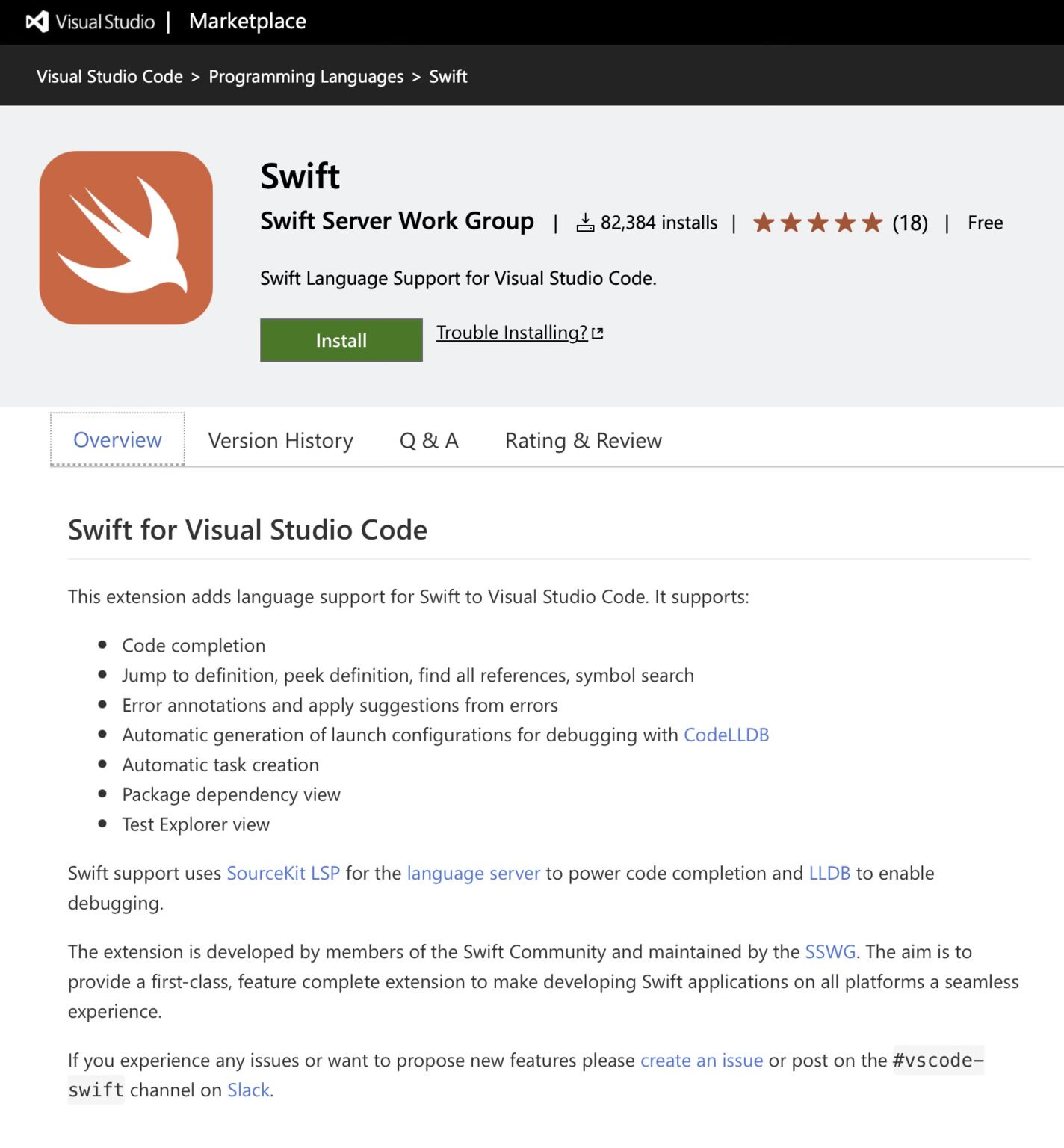Open the Slack link
Screen dimensions: 1064x1148
point(248,1090)
